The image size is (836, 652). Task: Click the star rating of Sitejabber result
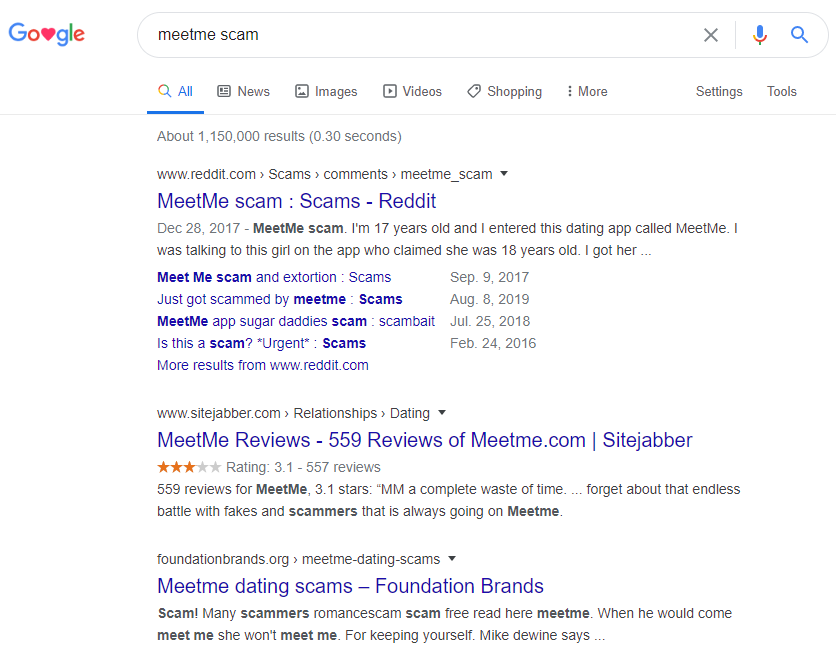[x=189, y=467]
